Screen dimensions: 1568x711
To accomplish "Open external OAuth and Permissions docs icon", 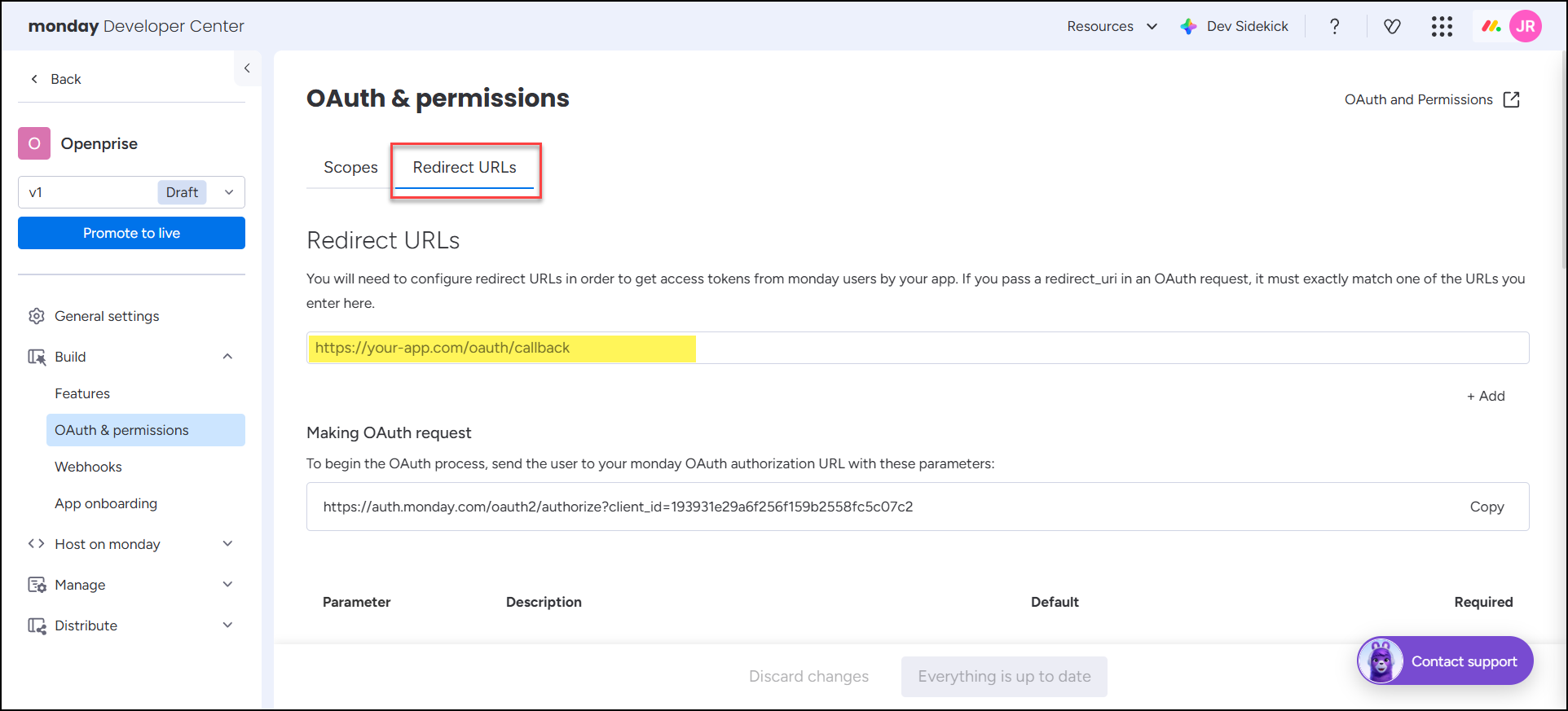I will (x=1511, y=99).
